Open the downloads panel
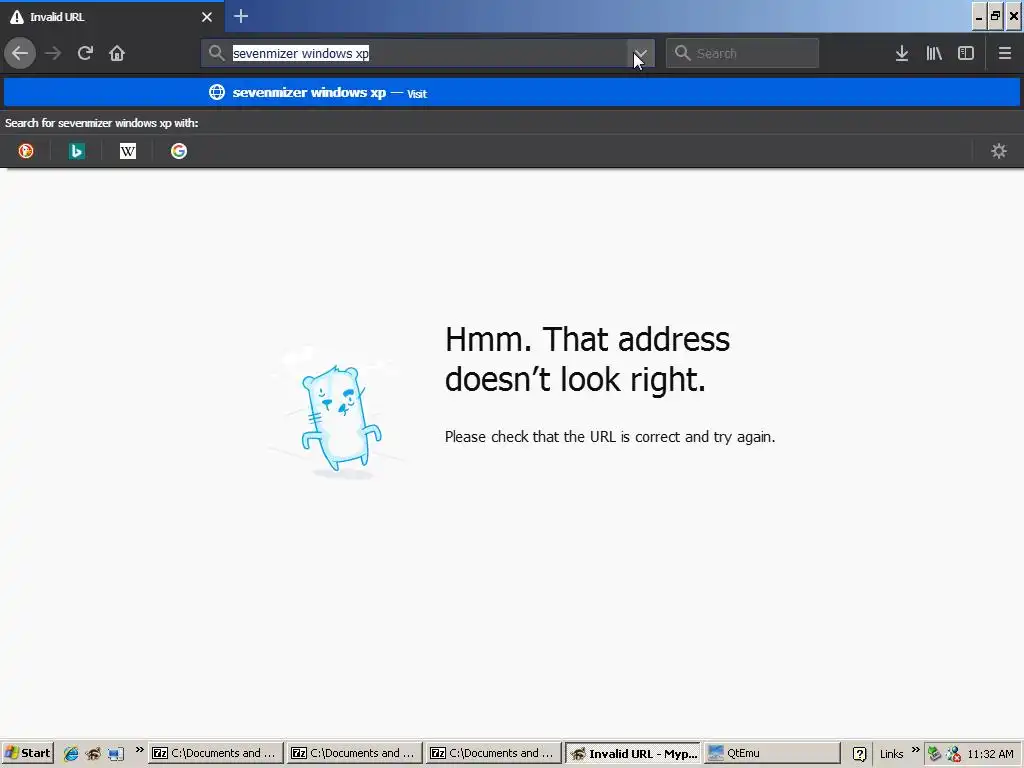Image resolution: width=1024 pixels, height=768 pixels. [902, 53]
